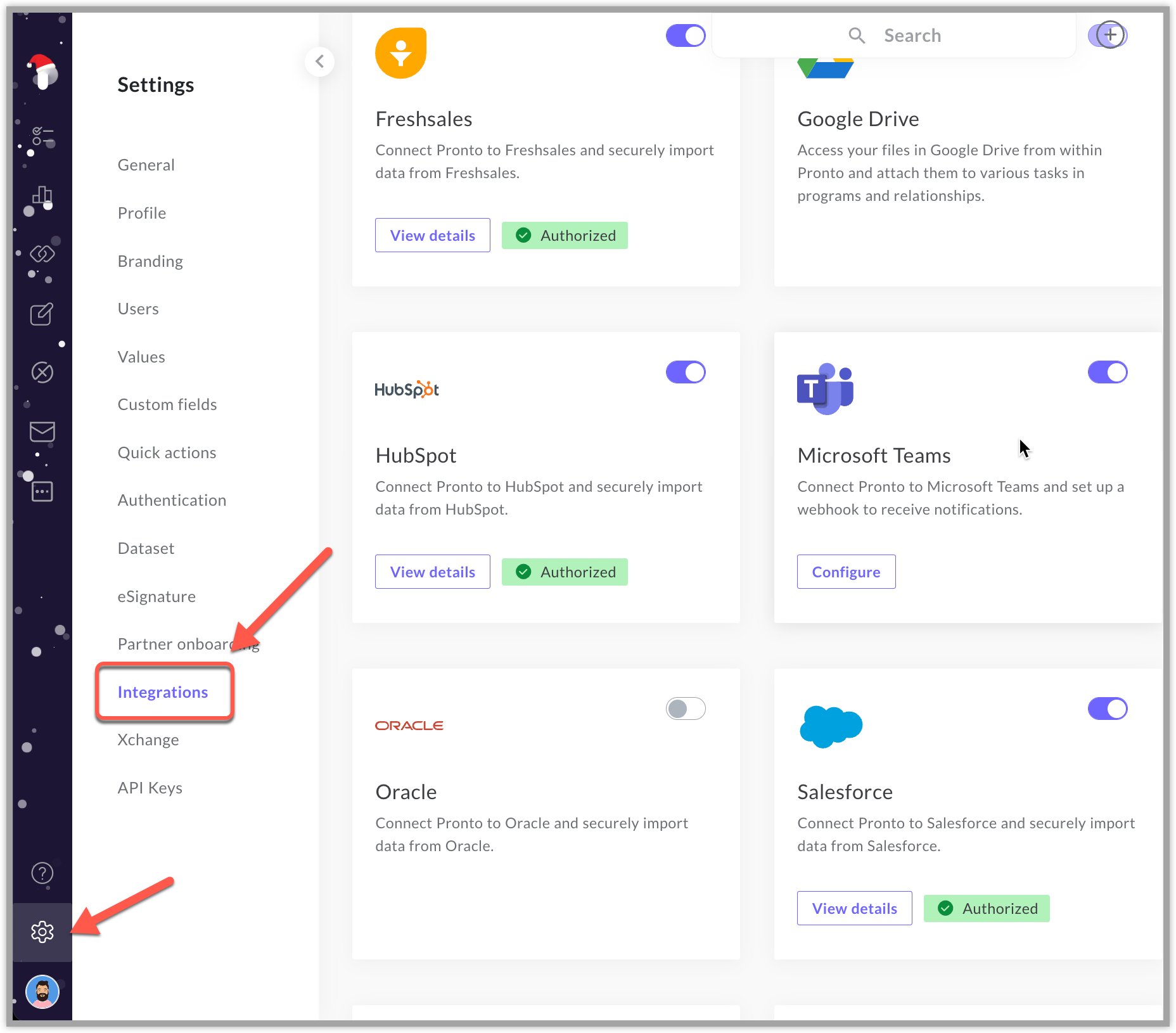Viewport: 1176px width, 1033px height.
Task: Open the link chain sidebar icon
Action: [42, 254]
